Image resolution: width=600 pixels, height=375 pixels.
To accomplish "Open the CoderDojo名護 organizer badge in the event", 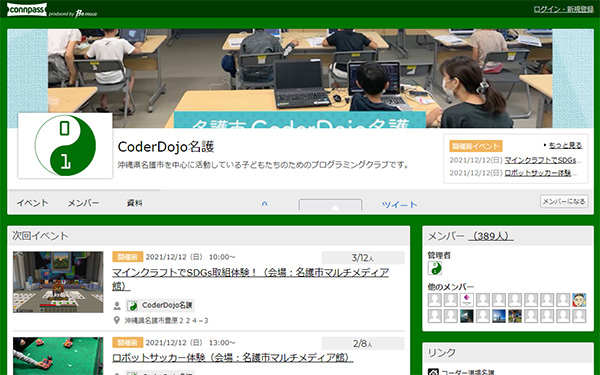I will point(160,305).
